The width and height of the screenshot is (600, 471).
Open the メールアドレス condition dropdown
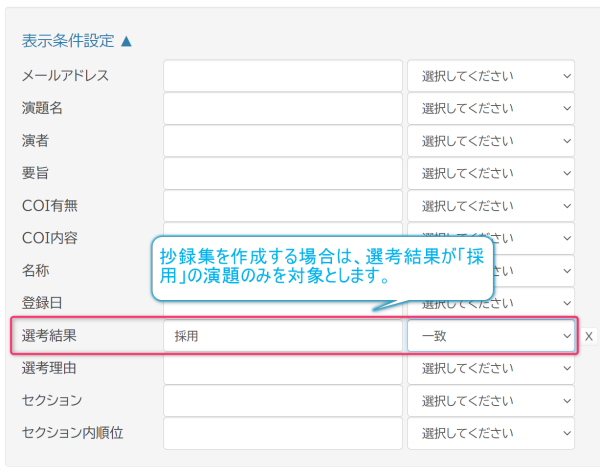[491, 76]
